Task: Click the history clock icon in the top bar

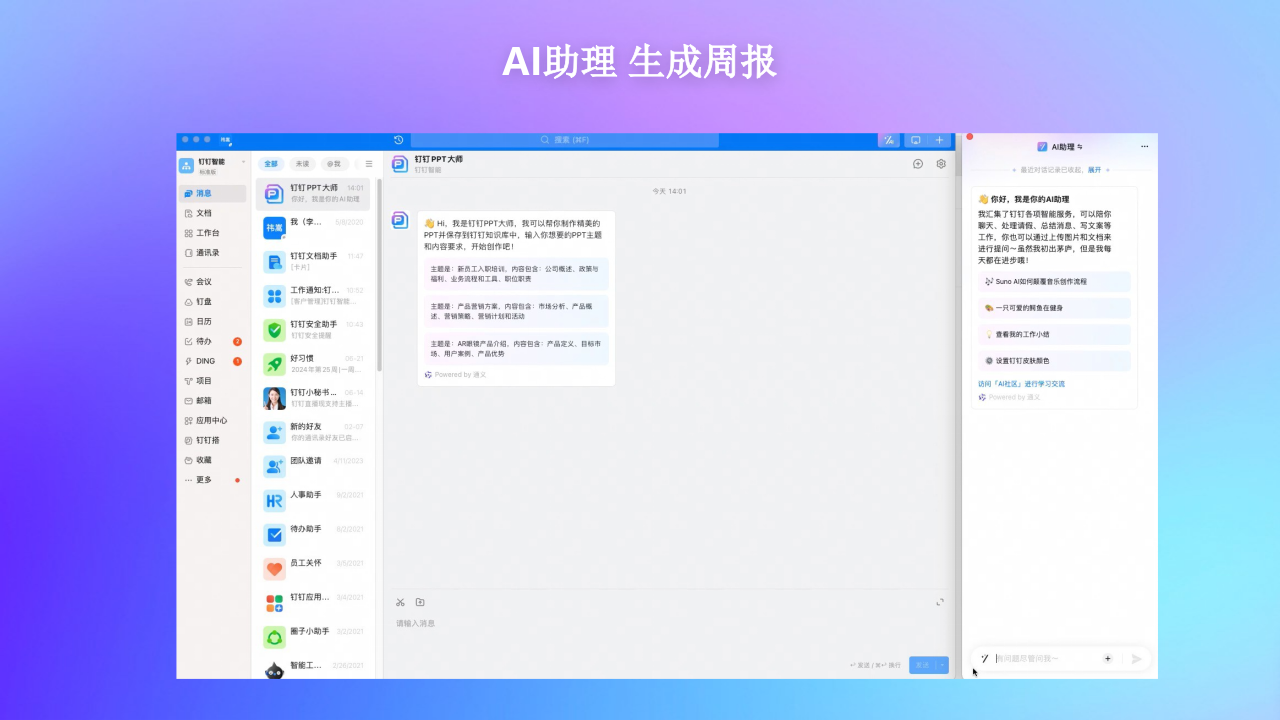Action: point(398,140)
